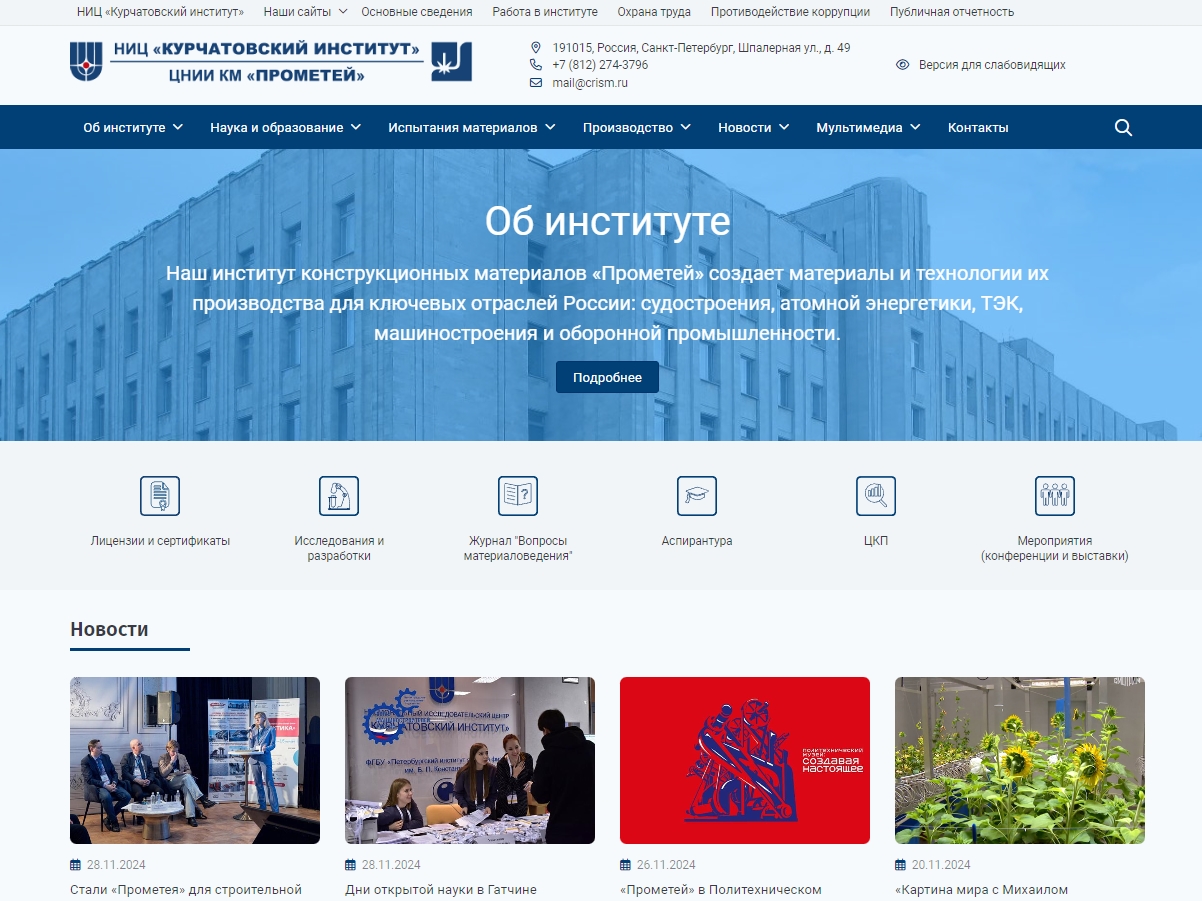This screenshot has width=1202, height=901.
Task: Open the news article Дни открытой науки в Гатчине
Action: coord(440,888)
